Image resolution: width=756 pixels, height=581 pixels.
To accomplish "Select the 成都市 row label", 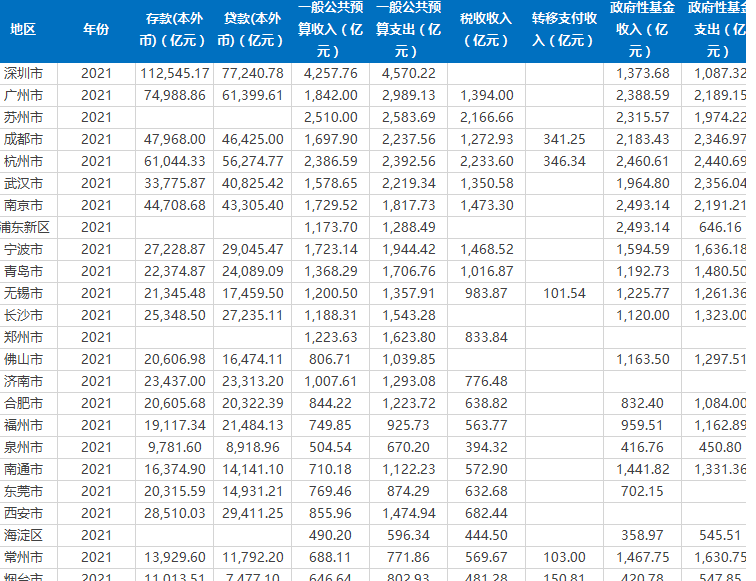I will pyautogui.click(x=23, y=139).
